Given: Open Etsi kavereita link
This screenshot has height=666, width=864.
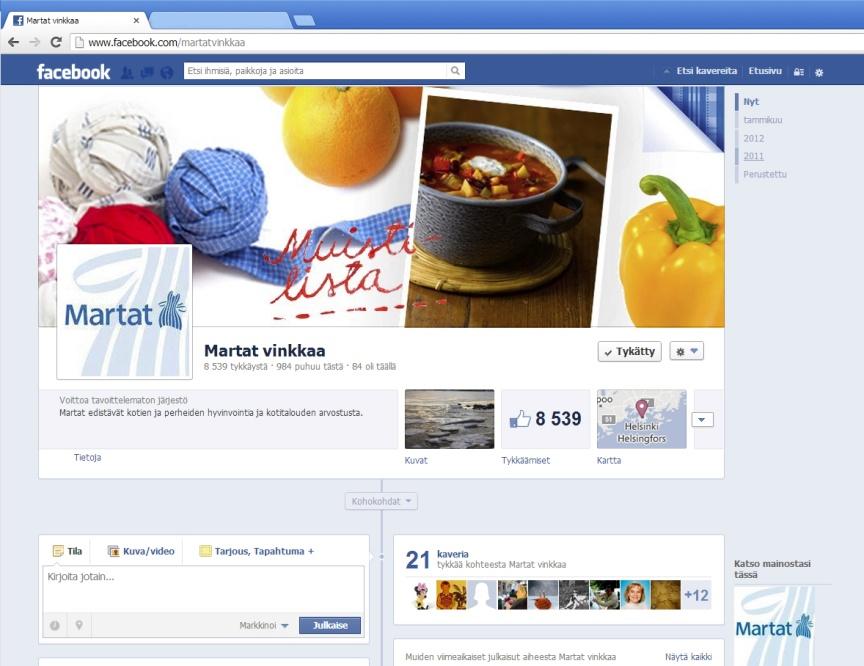Looking at the screenshot, I should pos(706,71).
